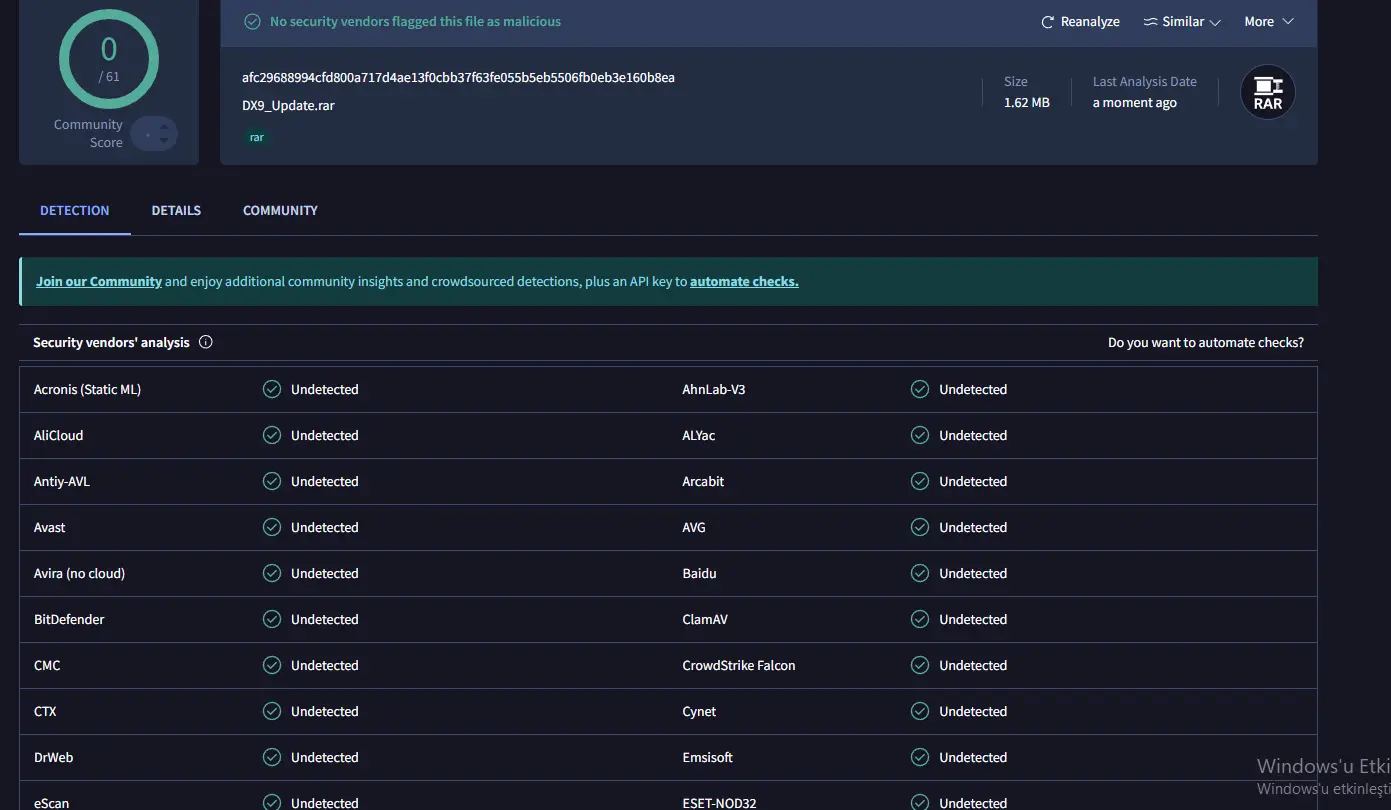Click the checkmark icon for ALYac
The height and width of the screenshot is (810, 1391).
(x=920, y=435)
